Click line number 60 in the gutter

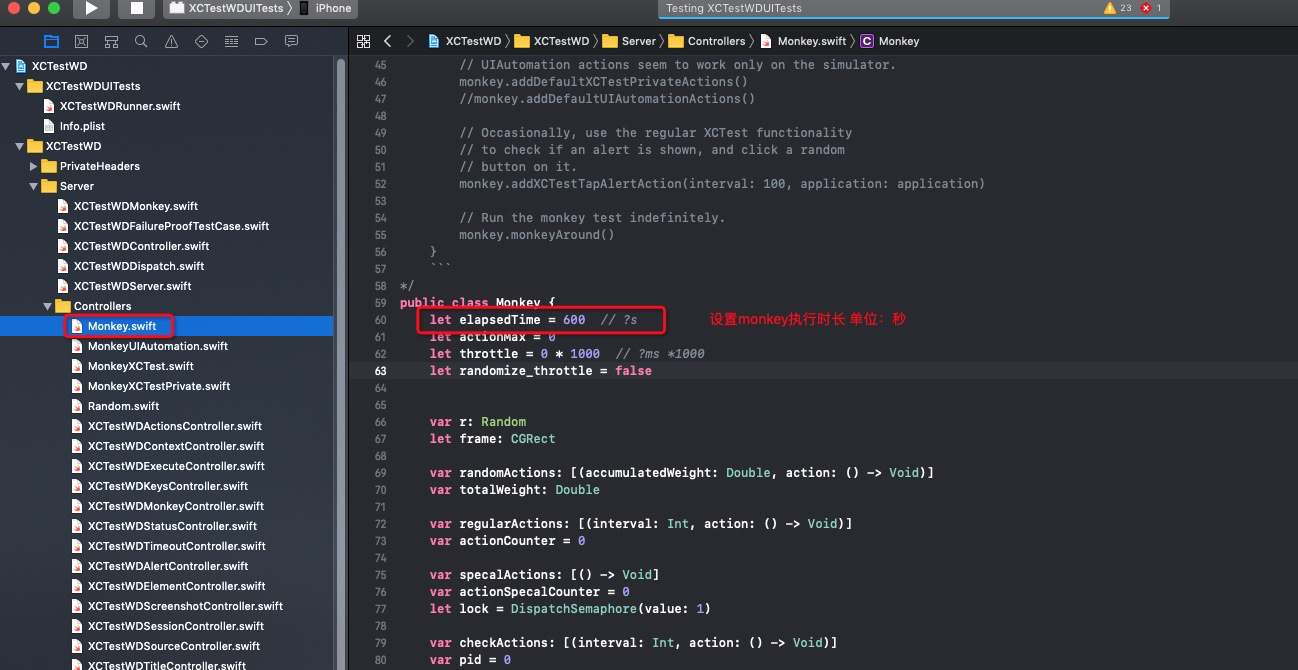coord(380,320)
